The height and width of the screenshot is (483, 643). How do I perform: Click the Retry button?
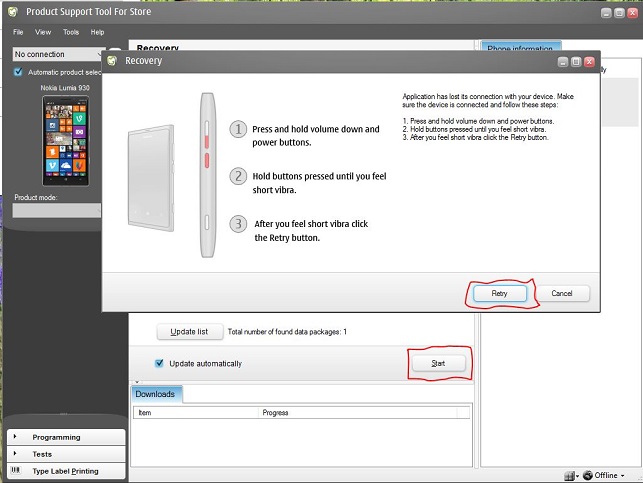(499, 293)
